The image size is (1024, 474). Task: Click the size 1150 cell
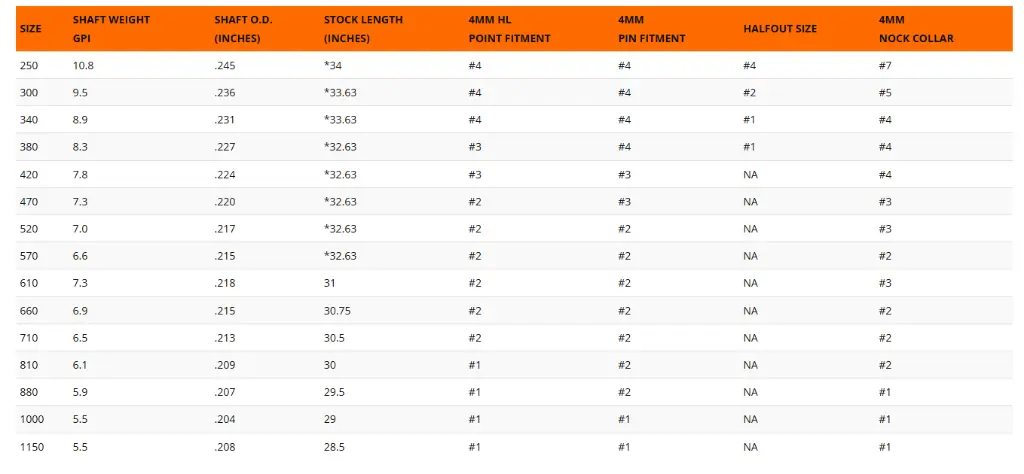tap(30, 446)
